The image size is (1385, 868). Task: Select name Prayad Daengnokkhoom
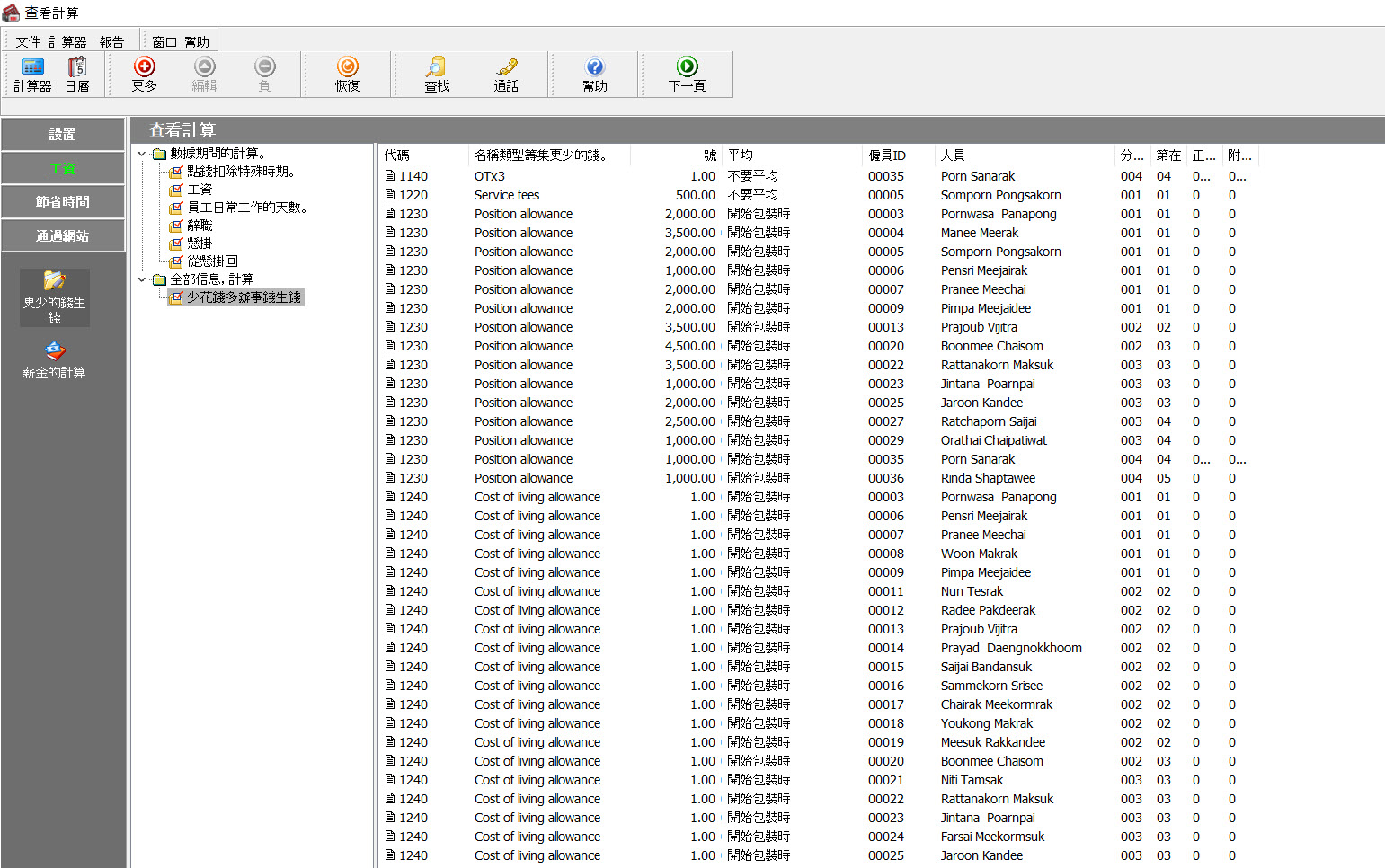pyautogui.click(x=1011, y=648)
